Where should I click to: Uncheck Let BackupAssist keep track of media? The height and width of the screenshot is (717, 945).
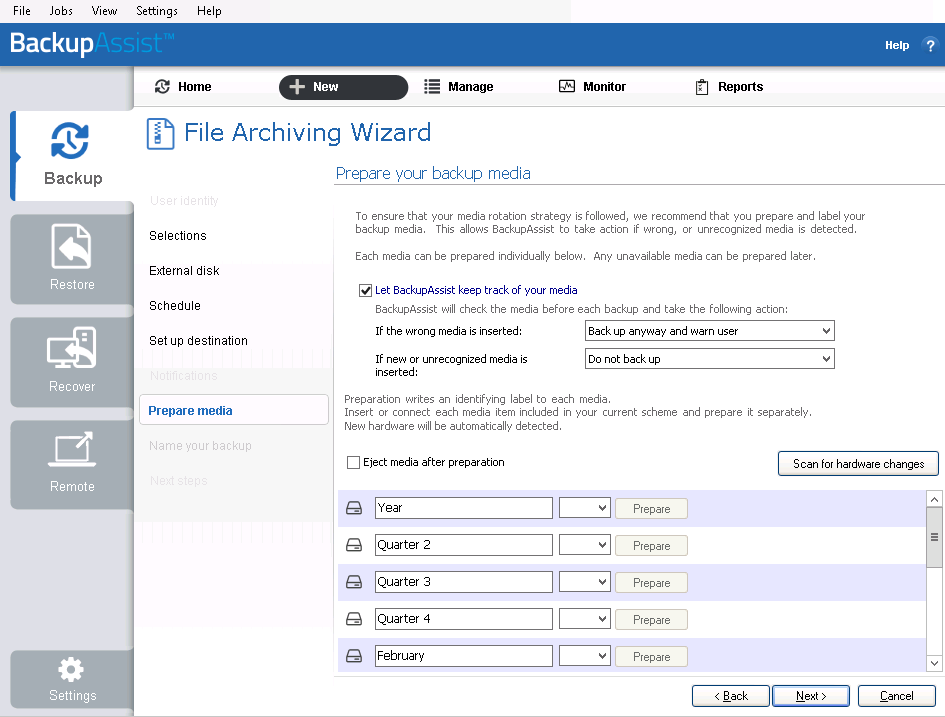365,290
